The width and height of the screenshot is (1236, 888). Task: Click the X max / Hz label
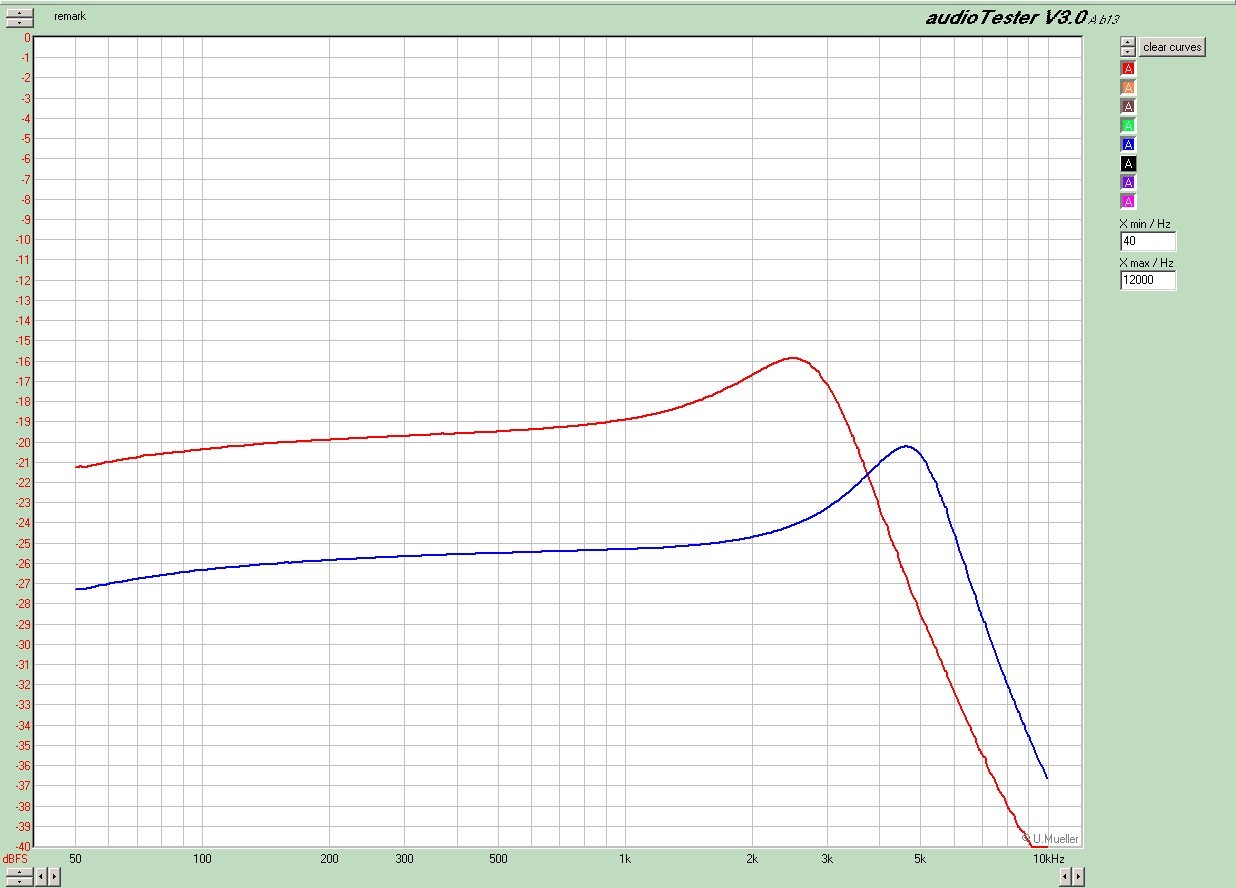click(x=1146, y=263)
